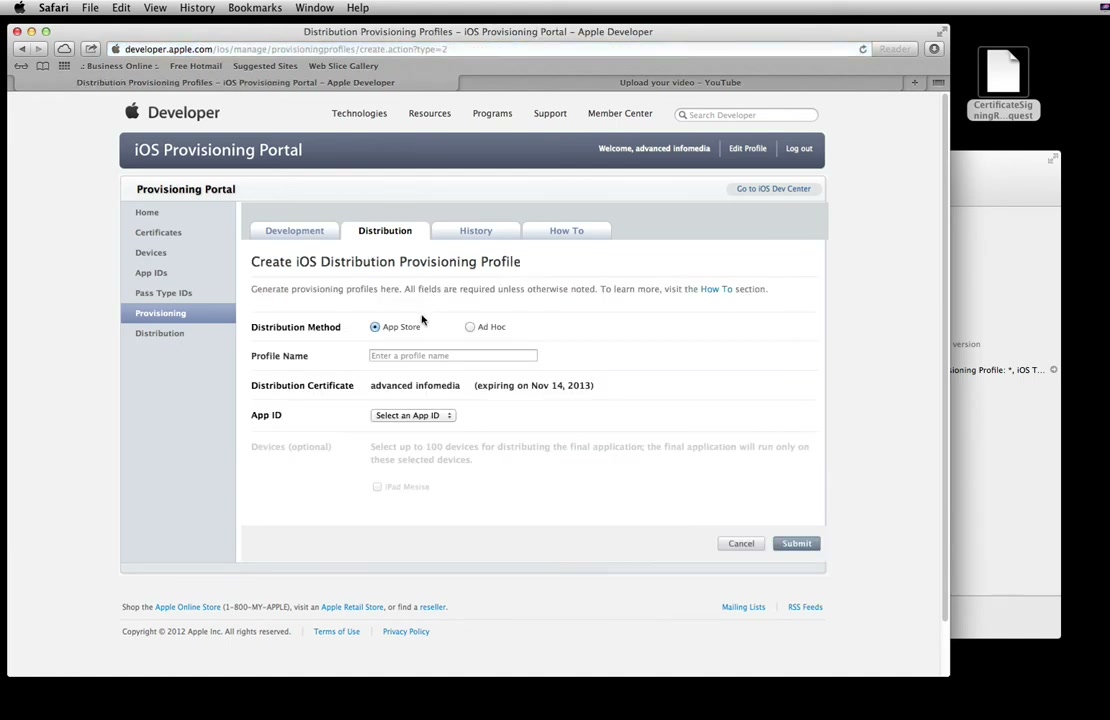Click the Edit Profile link

[x=748, y=149]
